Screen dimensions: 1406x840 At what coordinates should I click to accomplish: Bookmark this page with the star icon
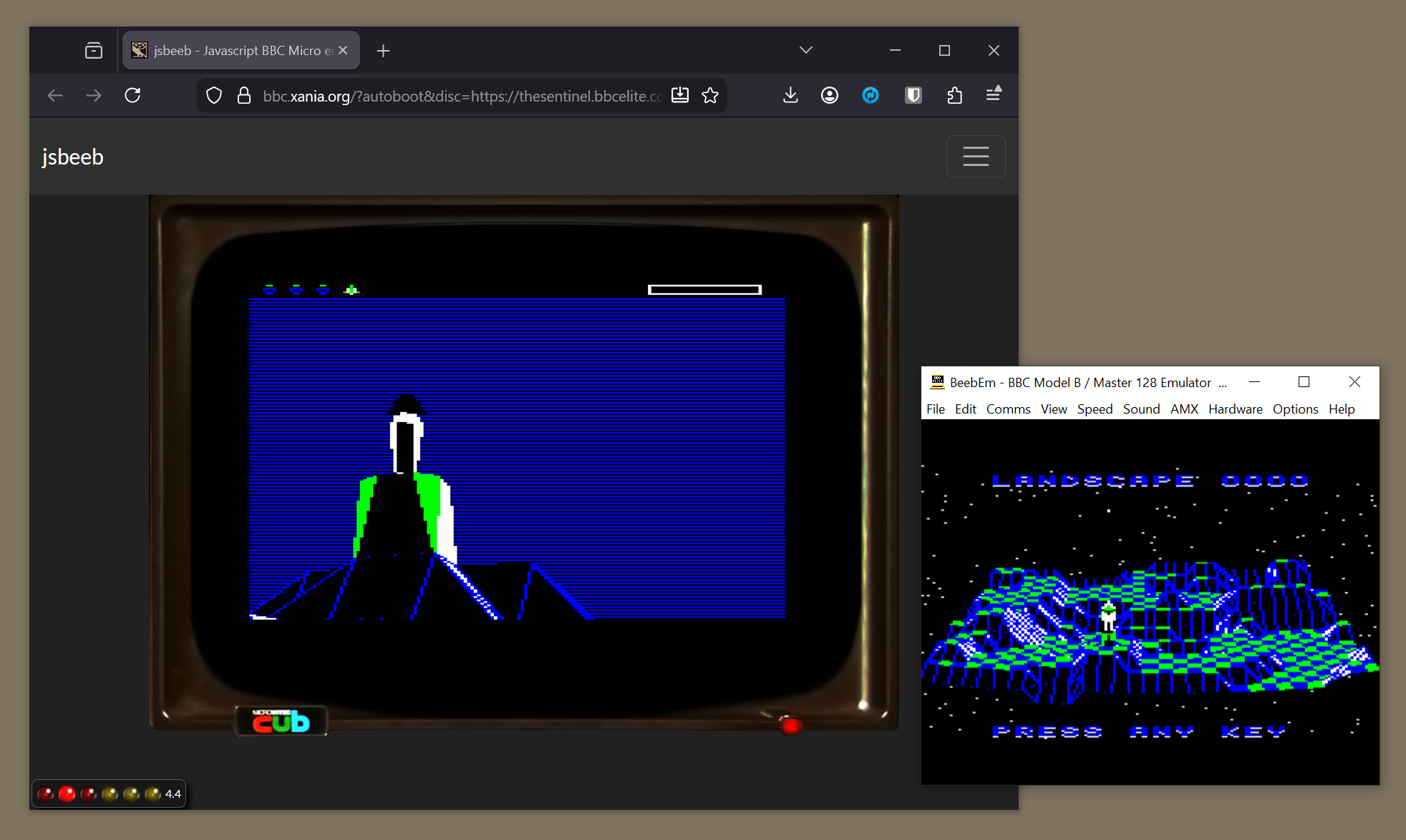coord(711,95)
